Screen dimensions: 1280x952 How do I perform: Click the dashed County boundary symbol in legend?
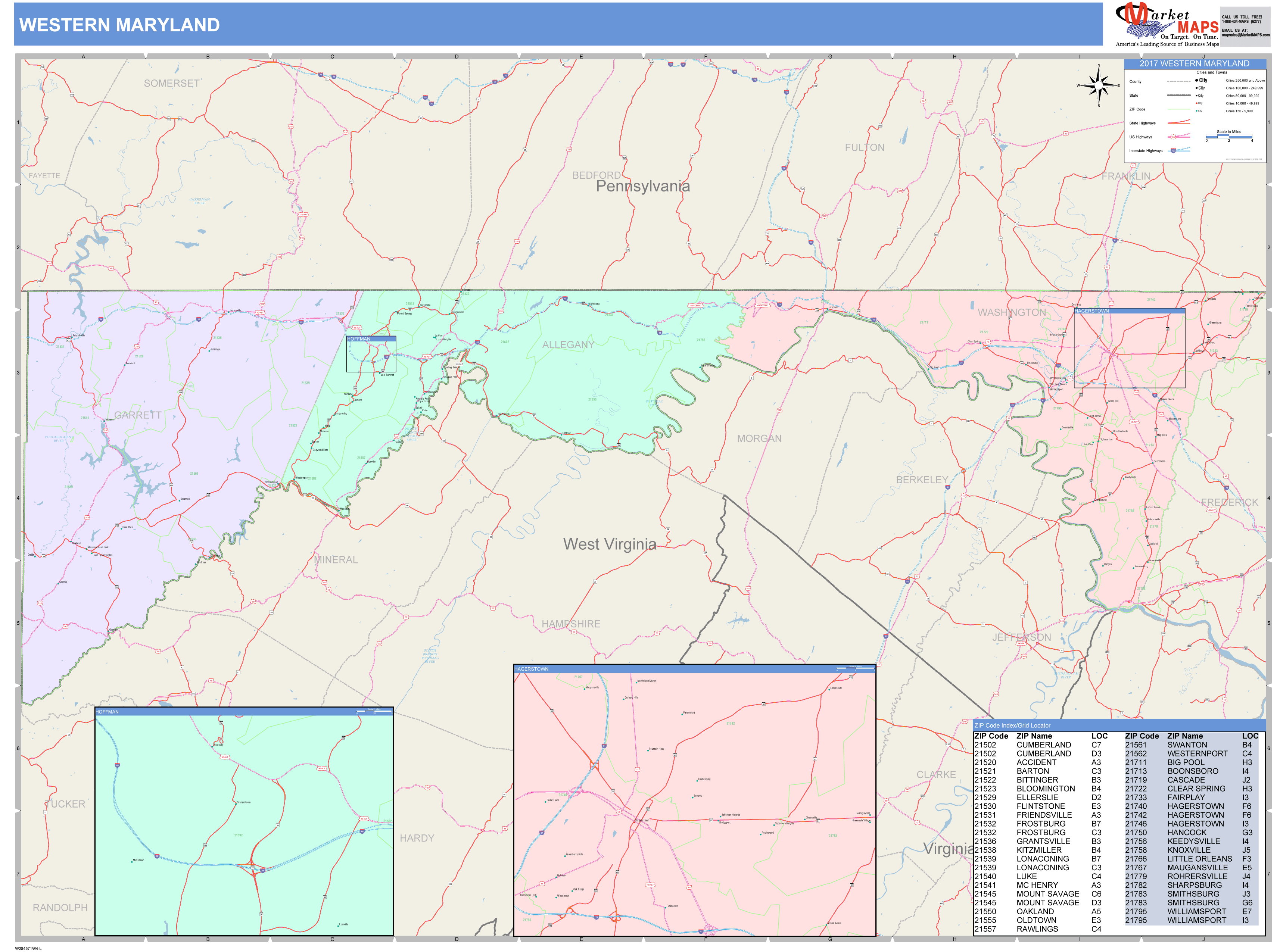(x=1179, y=82)
